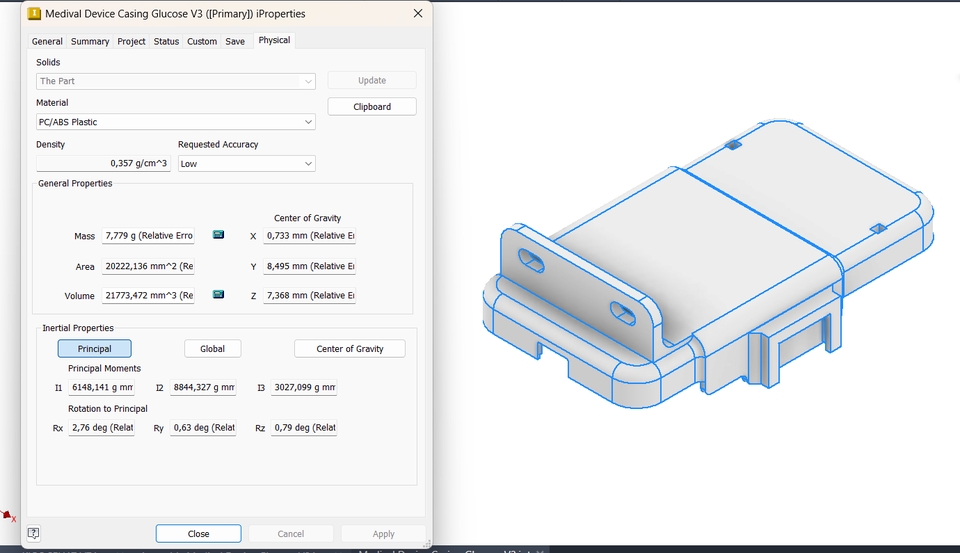Go to the Custom tab
960x553 pixels.
tap(202, 41)
